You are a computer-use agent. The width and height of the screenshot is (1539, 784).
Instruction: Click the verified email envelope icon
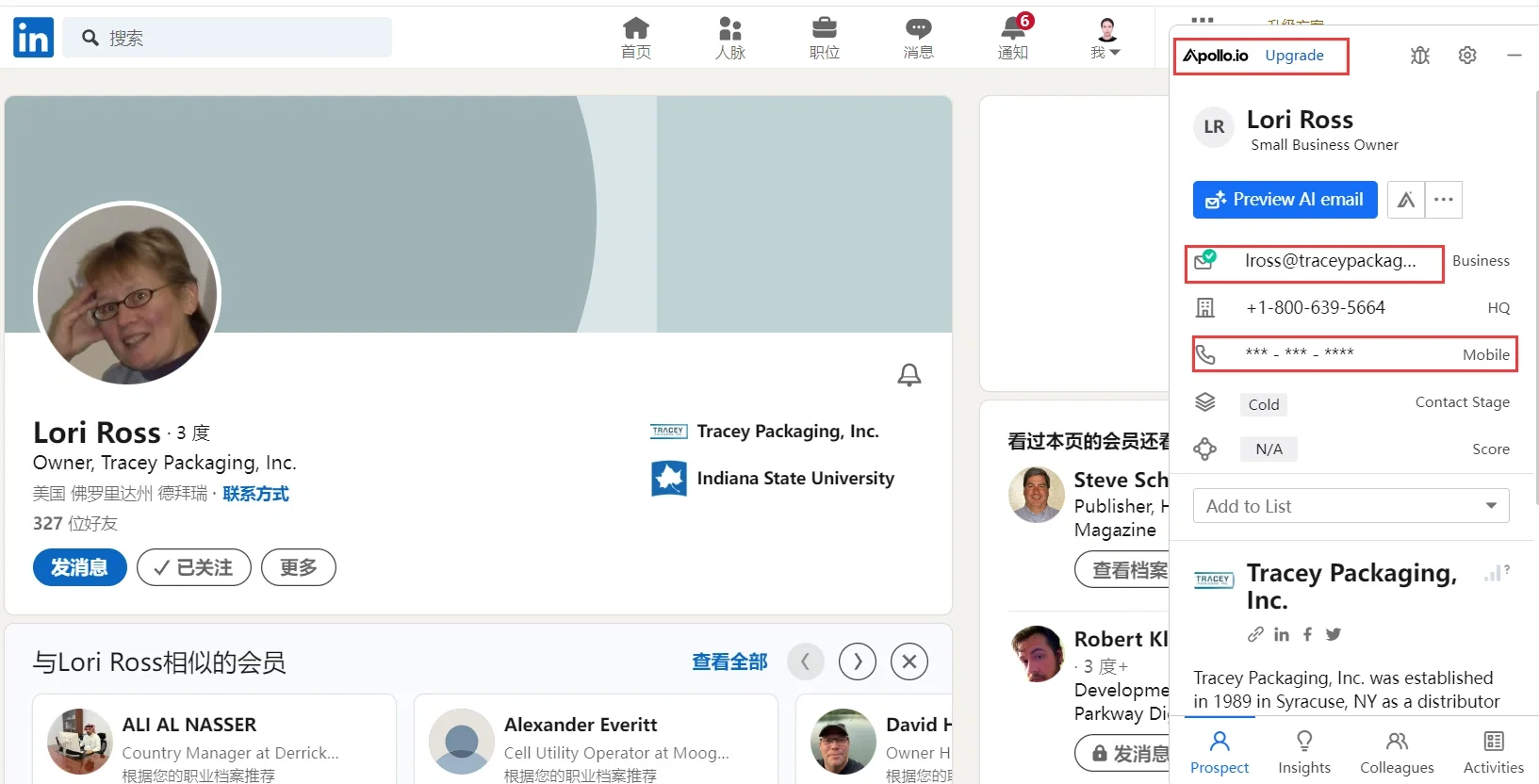click(x=1205, y=261)
